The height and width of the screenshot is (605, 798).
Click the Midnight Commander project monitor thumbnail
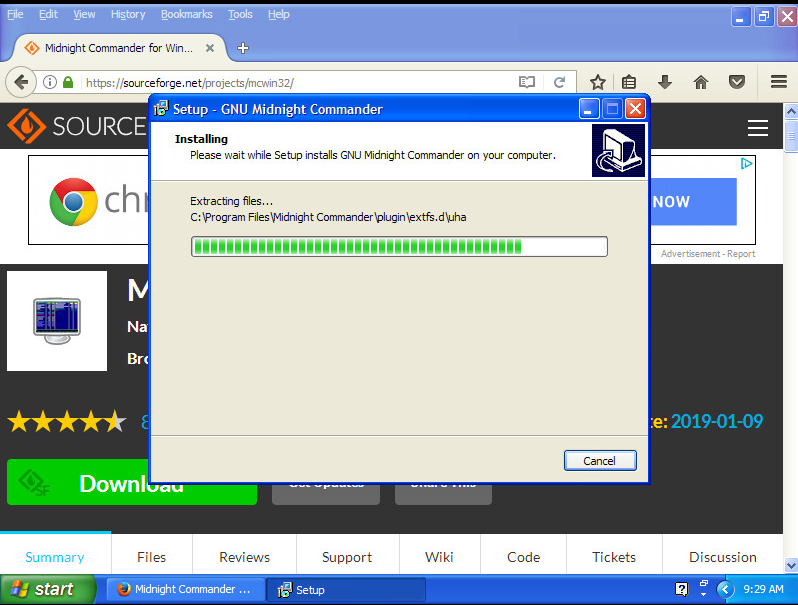pyautogui.click(x=56, y=321)
